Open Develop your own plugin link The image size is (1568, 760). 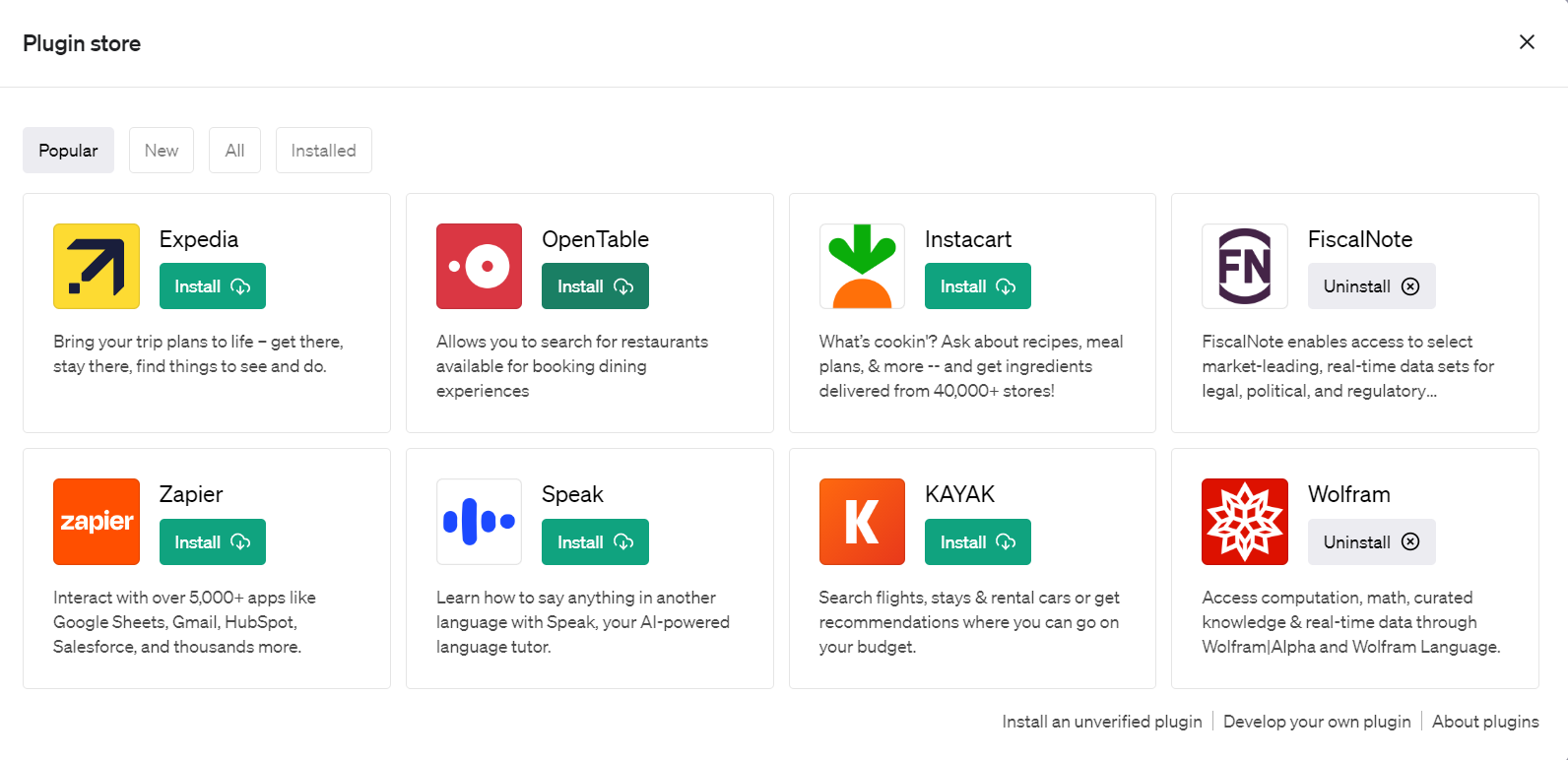(1317, 722)
